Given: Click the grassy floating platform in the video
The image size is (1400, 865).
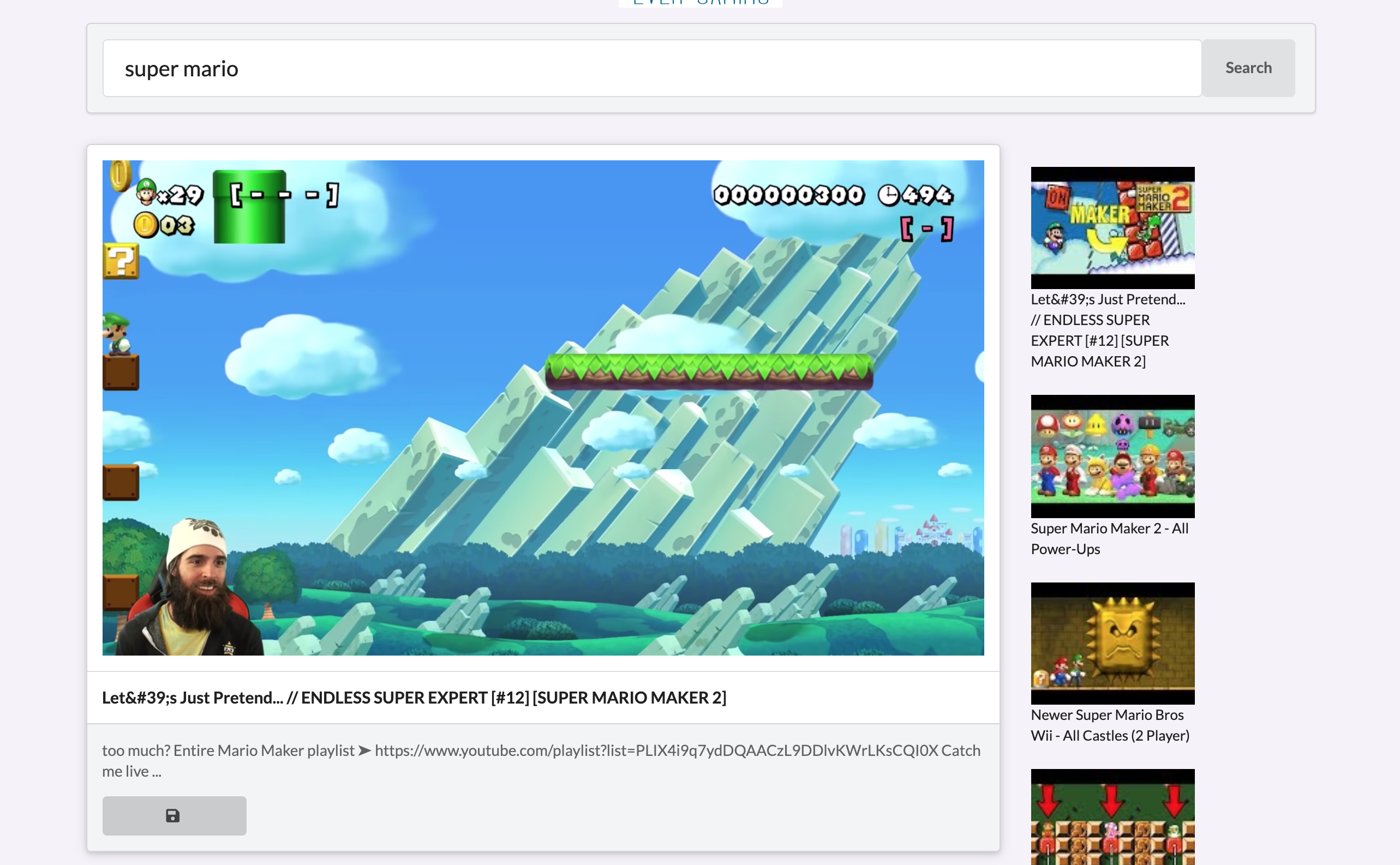Looking at the screenshot, I should (708, 371).
